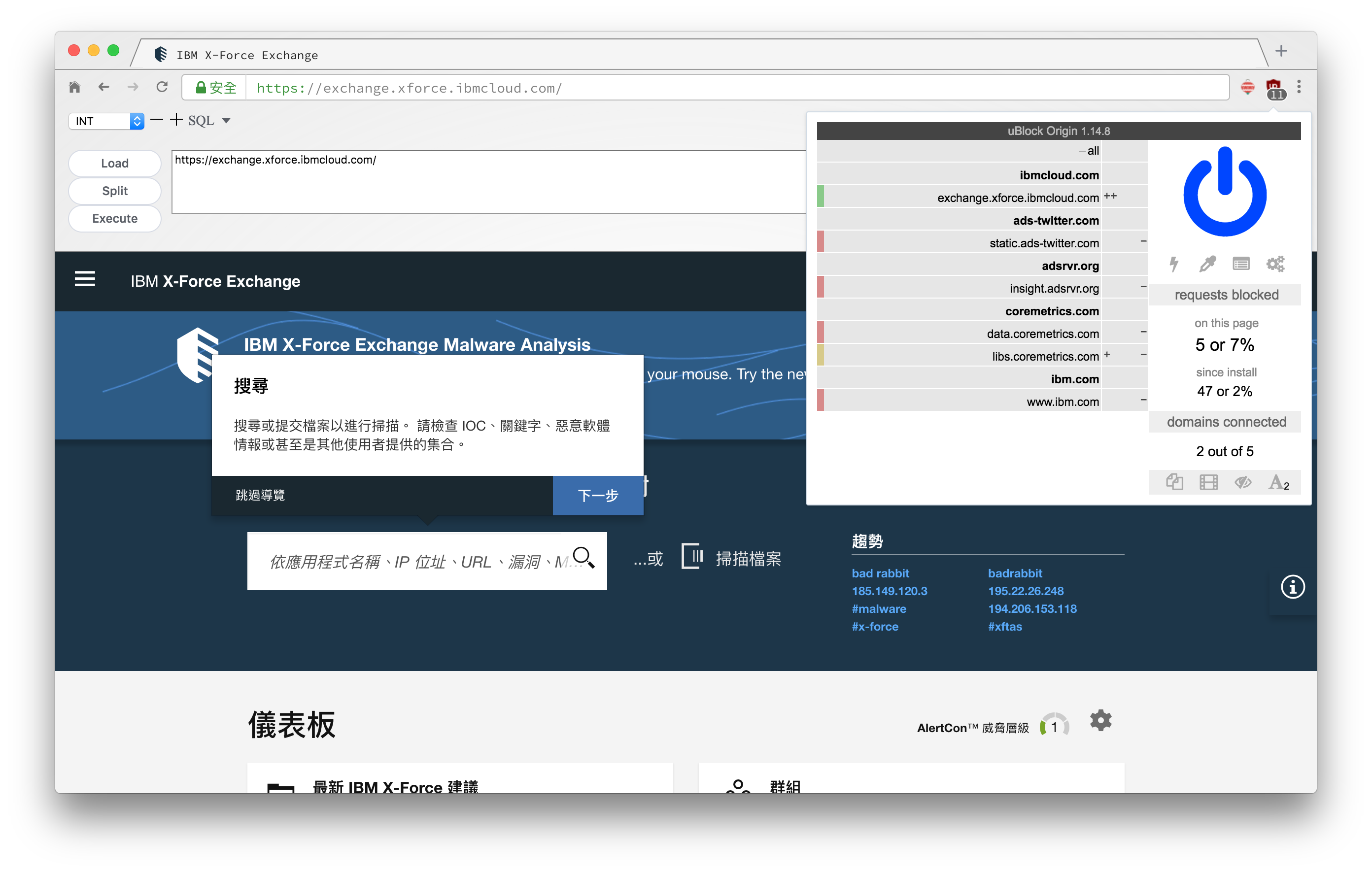Open the badrabbit trending link
1372x872 pixels.
pyautogui.click(x=1014, y=573)
